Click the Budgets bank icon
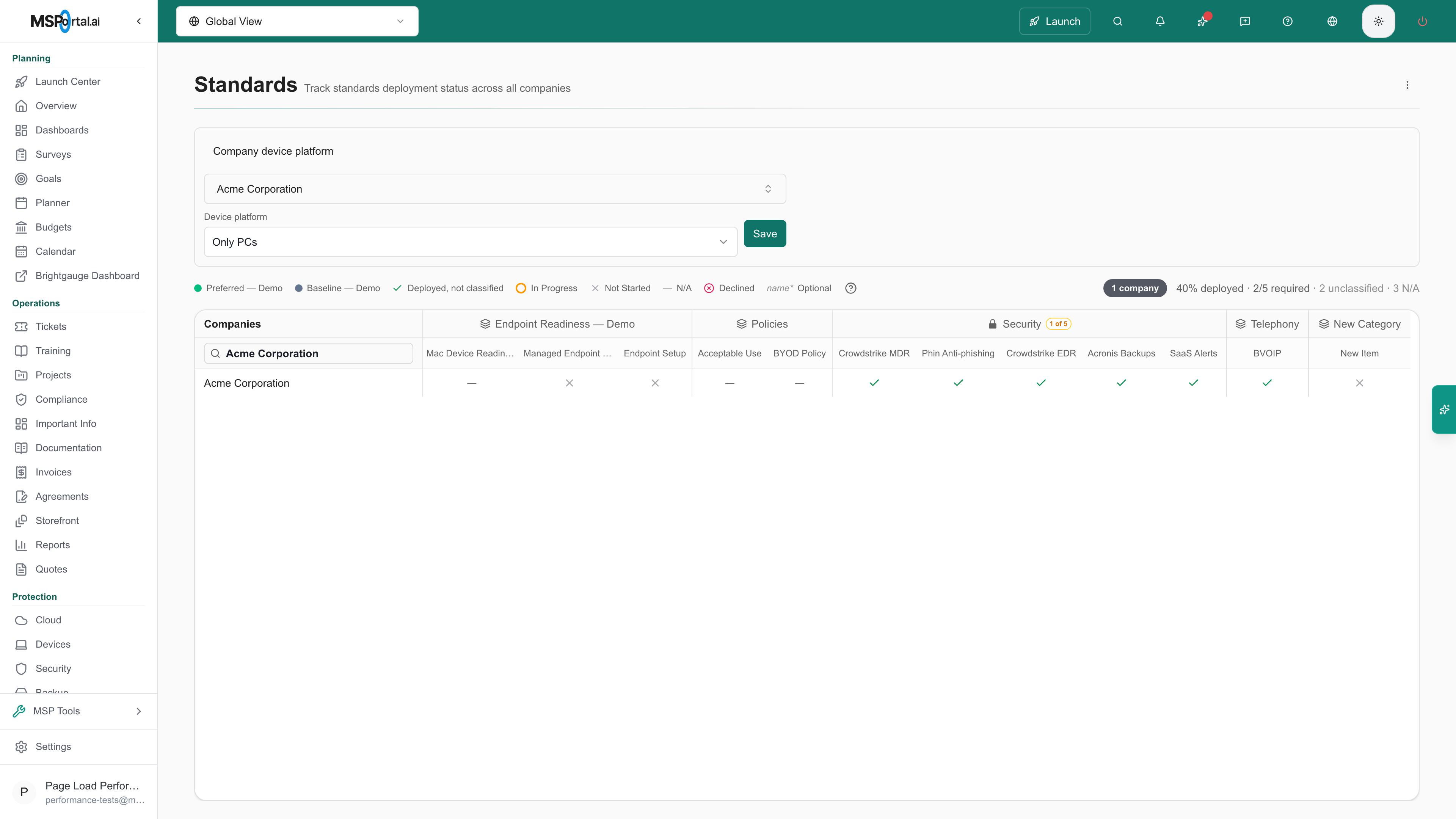 tap(21, 227)
